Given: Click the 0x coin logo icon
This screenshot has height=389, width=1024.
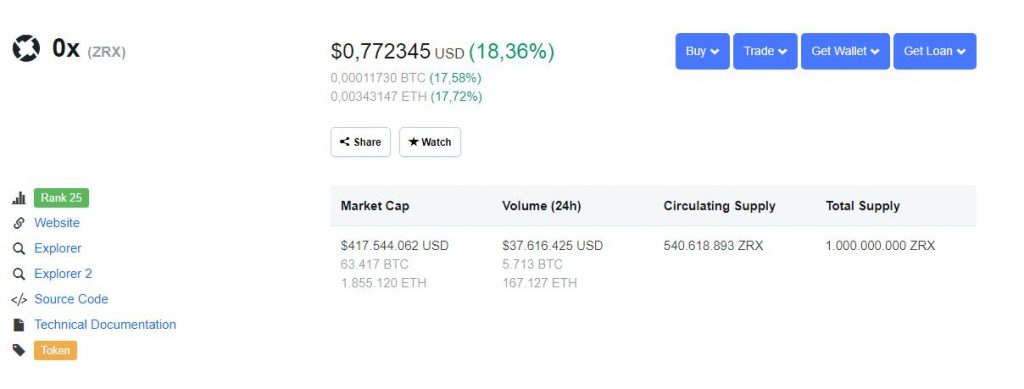Looking at the screenshot, I should click(x=26, y=48).
